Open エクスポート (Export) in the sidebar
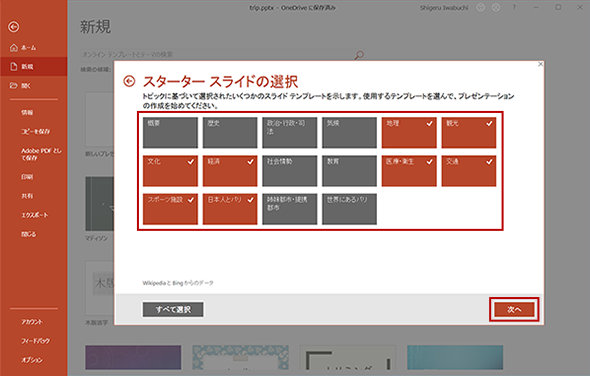The width and height of the screenshot is (590, 376). [34, 215]
